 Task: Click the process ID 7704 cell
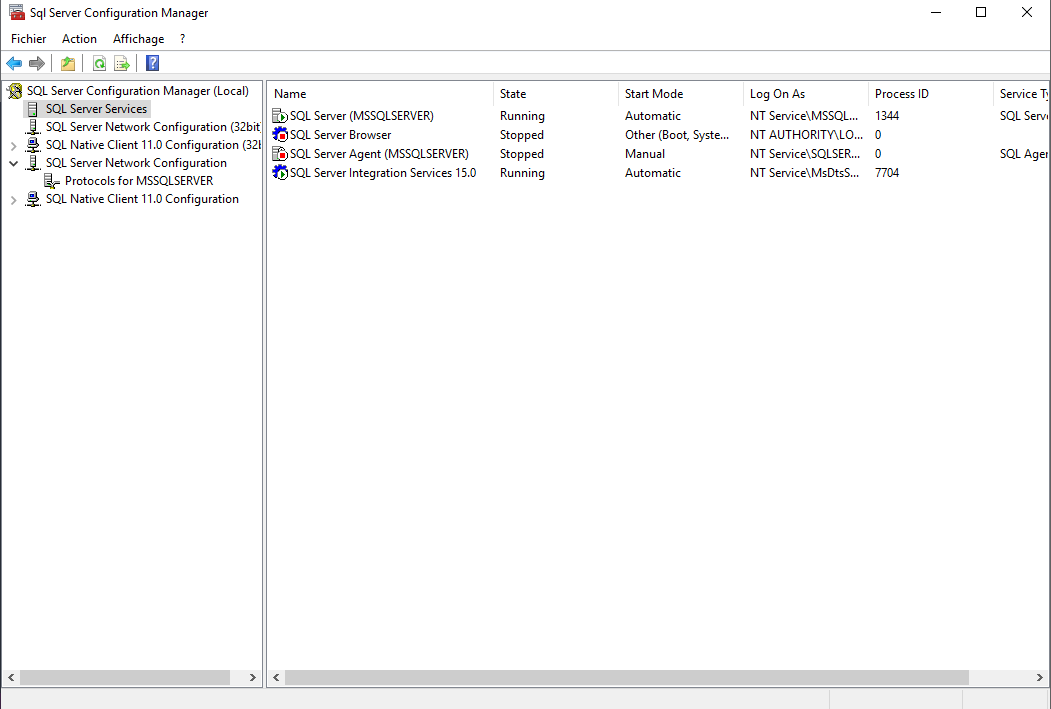tap(887, 173)
